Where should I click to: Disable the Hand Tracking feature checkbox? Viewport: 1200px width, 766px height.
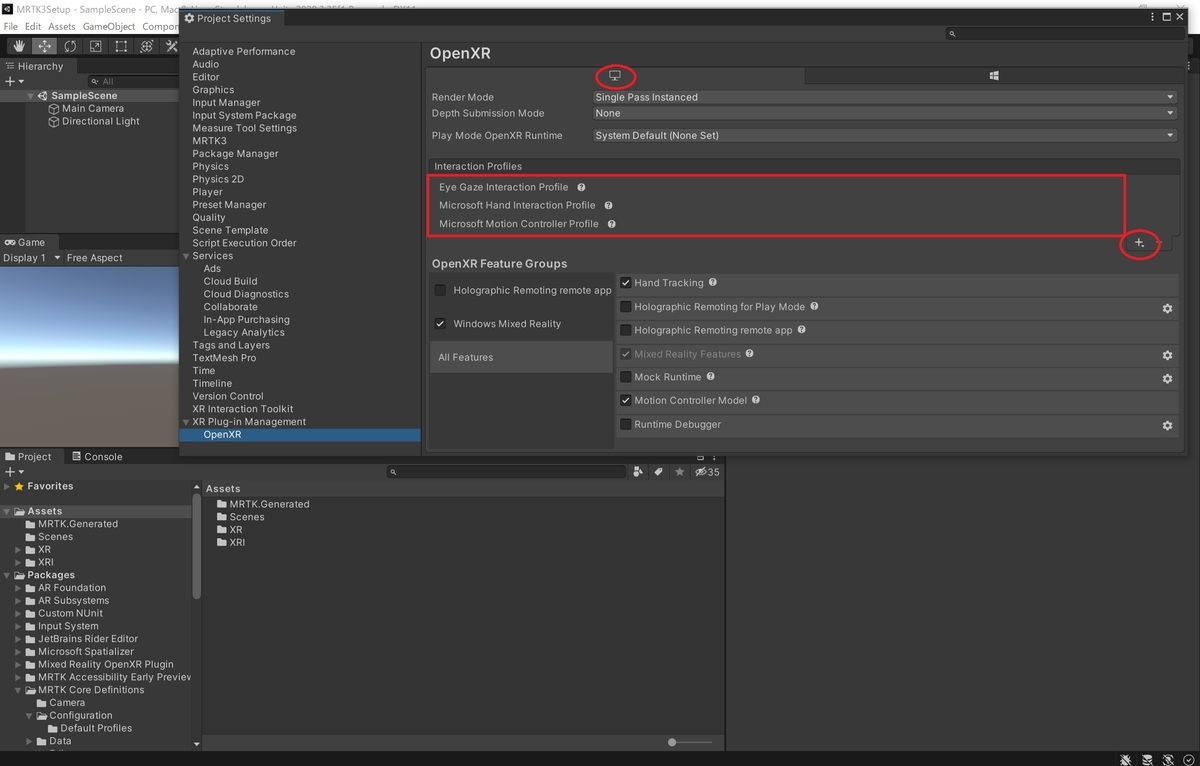tap(626, 283)
